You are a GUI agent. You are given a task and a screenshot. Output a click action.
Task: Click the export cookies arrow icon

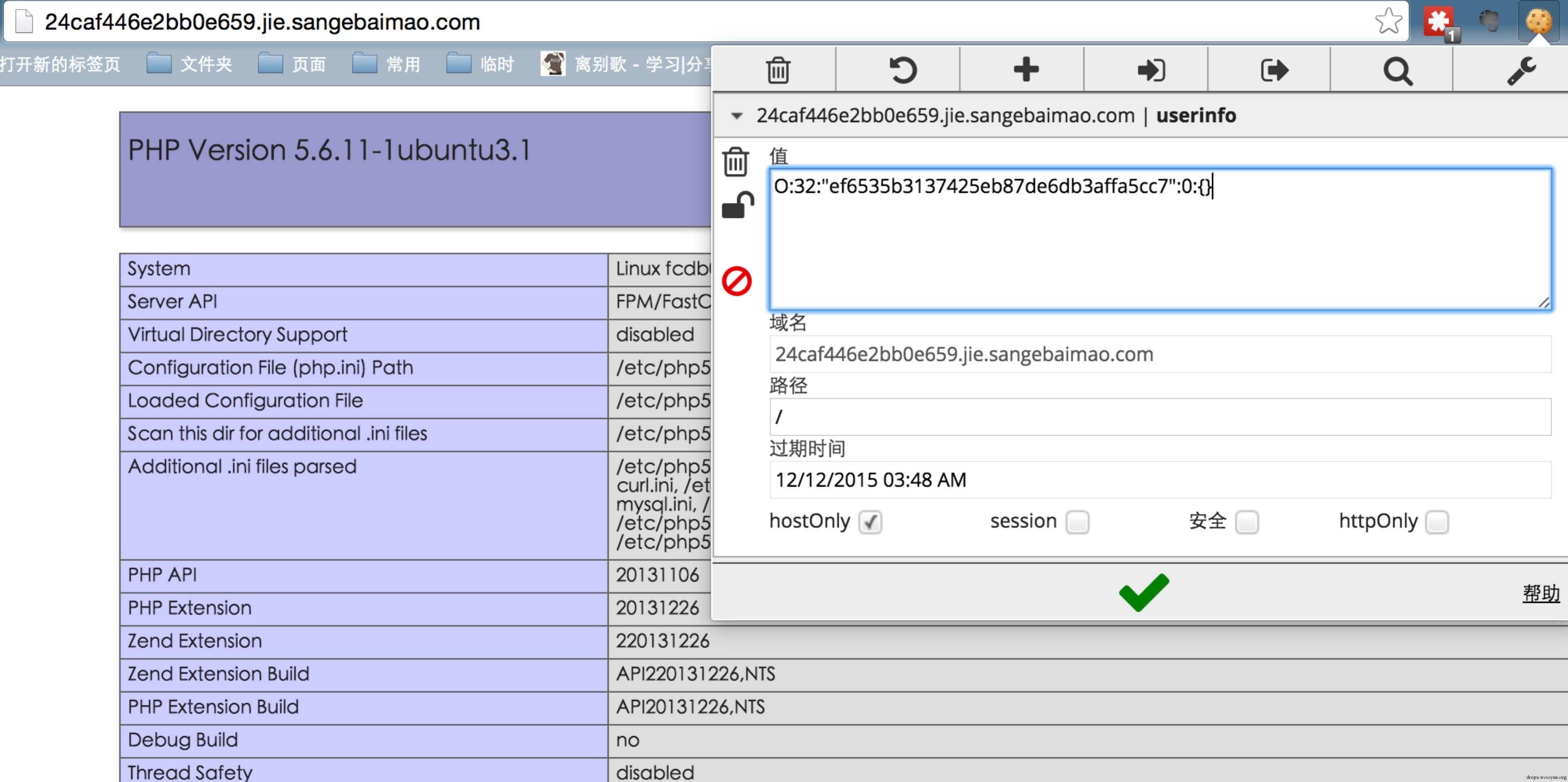(1273, 70)
